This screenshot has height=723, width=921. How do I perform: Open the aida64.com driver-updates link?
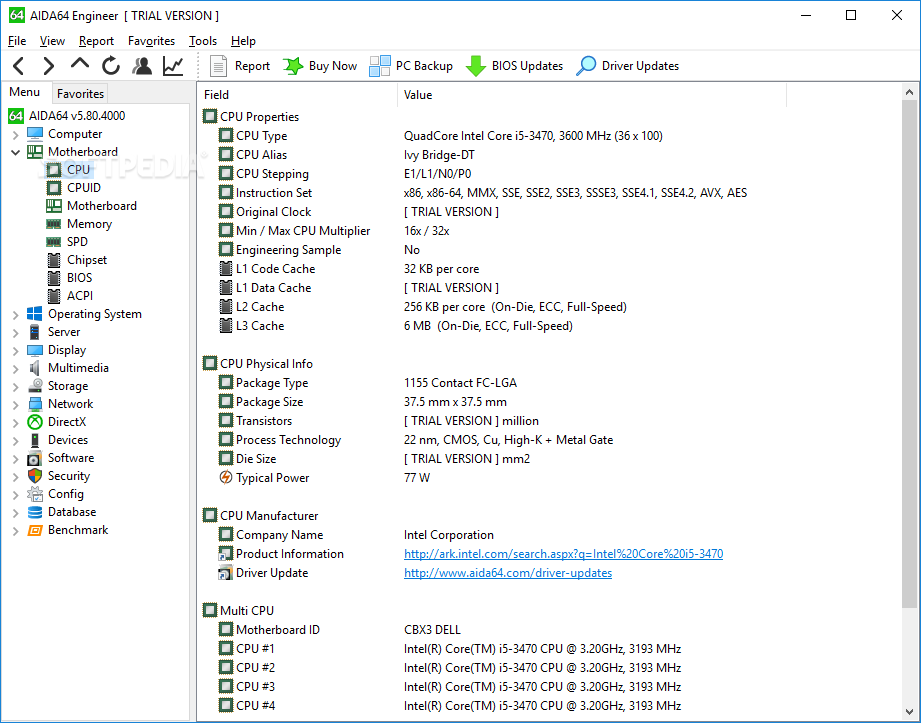(x=507, y=573)
